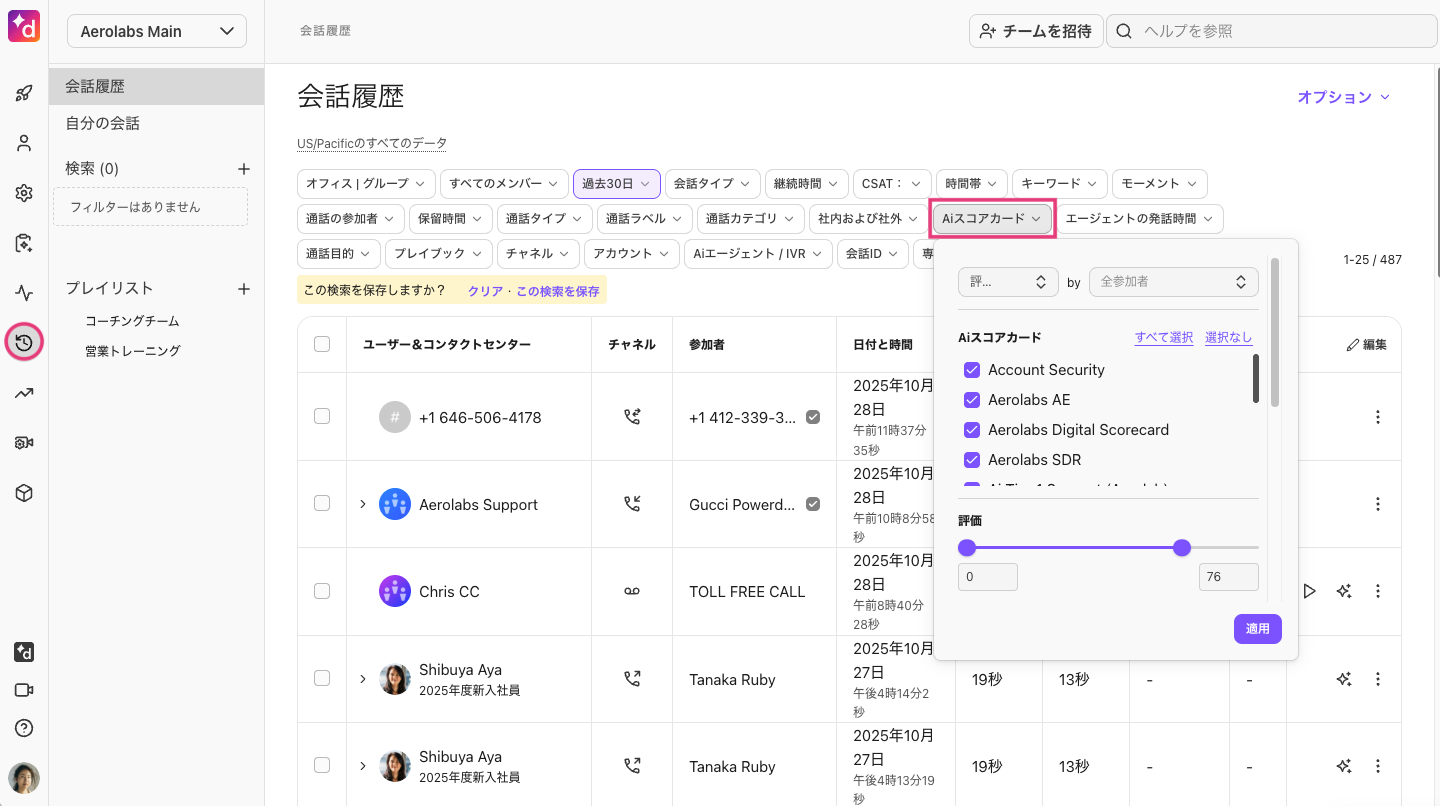Click the 適用 apply button

(1258, 629)
